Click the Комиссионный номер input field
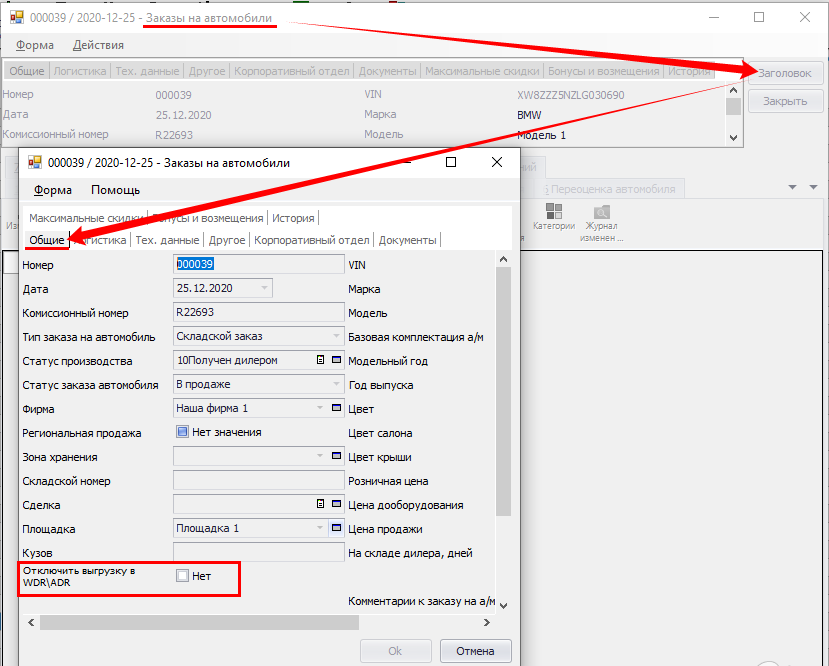The height and width of the screenshot is (666, 829). pos(258,312)
